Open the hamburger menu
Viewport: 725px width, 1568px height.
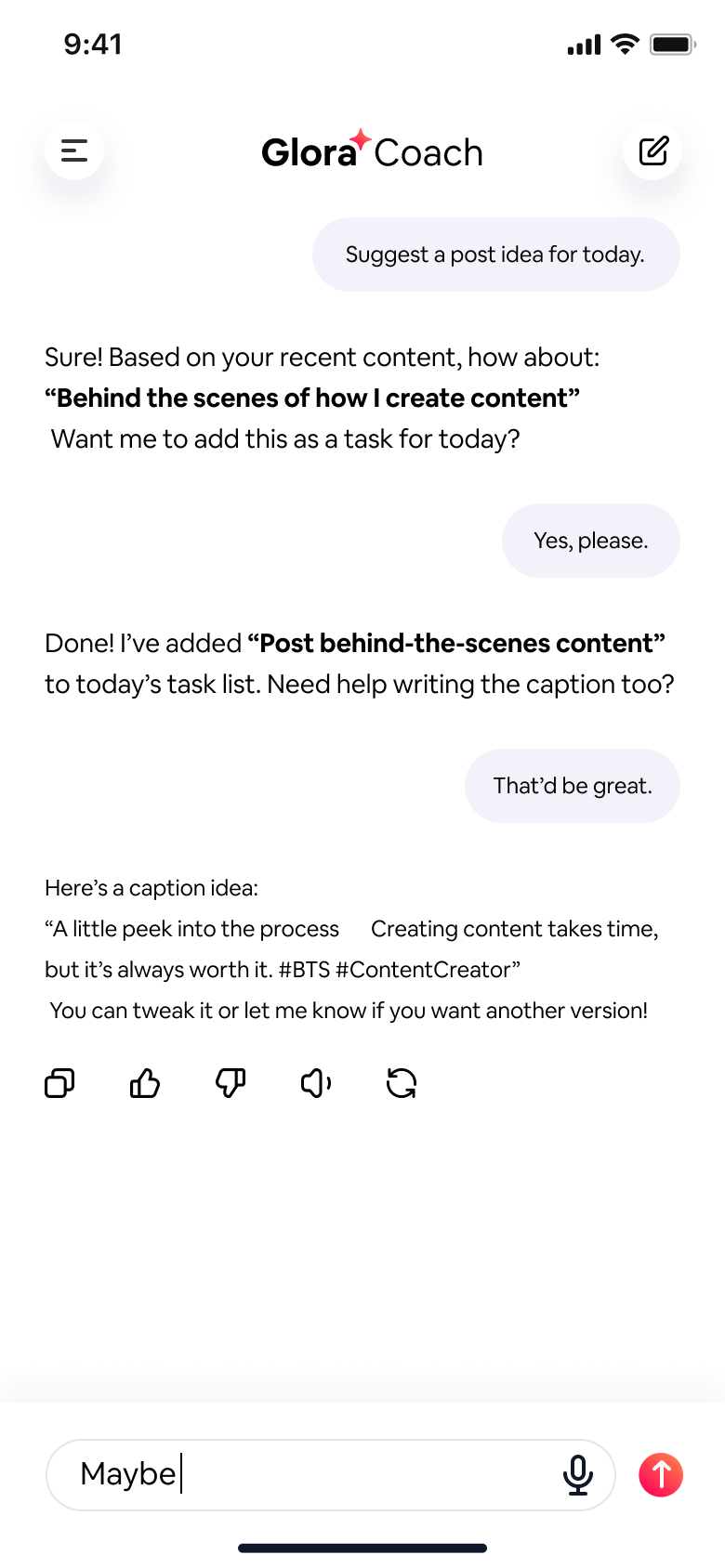click(x=74, y=150)
